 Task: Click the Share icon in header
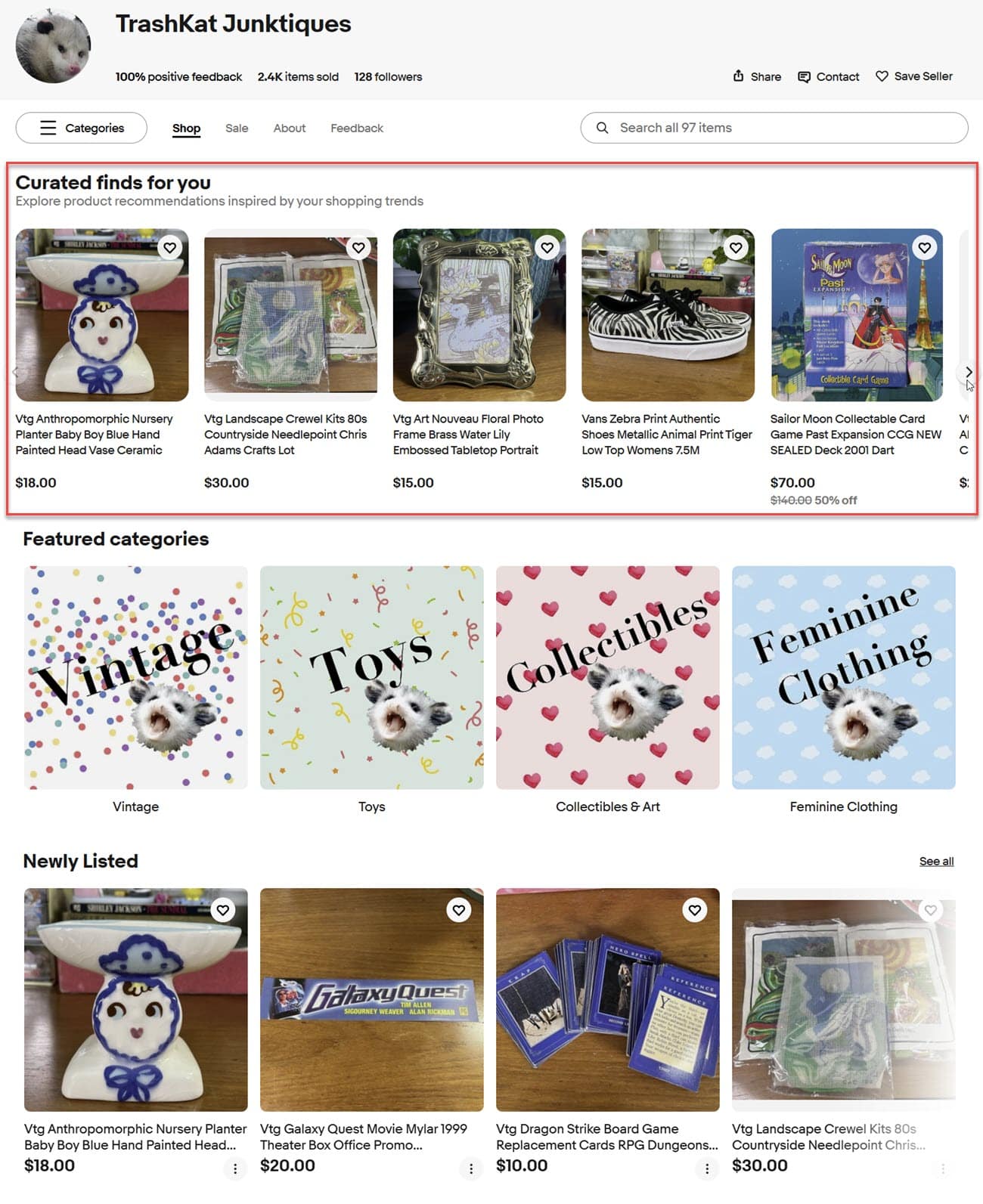click(738, 76)
